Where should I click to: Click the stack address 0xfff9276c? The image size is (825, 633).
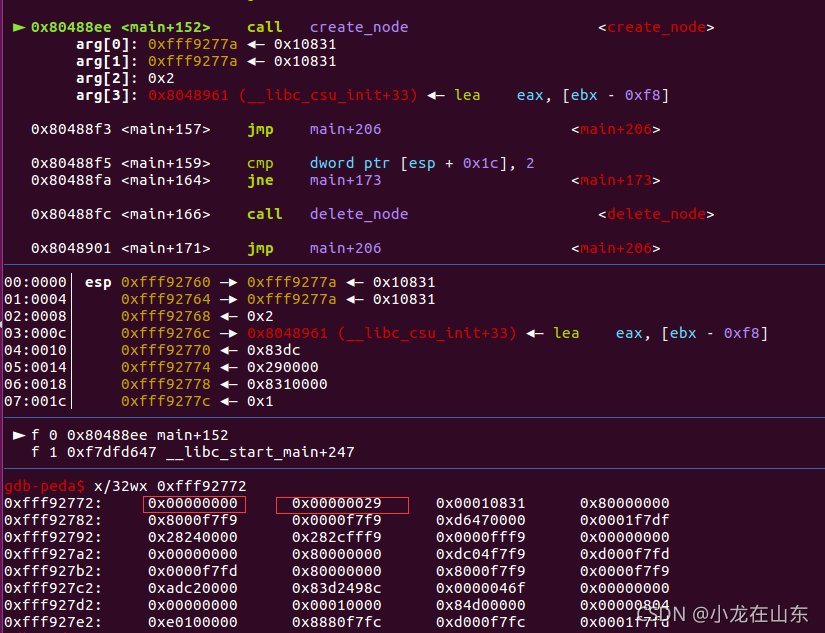click(166, 334)
